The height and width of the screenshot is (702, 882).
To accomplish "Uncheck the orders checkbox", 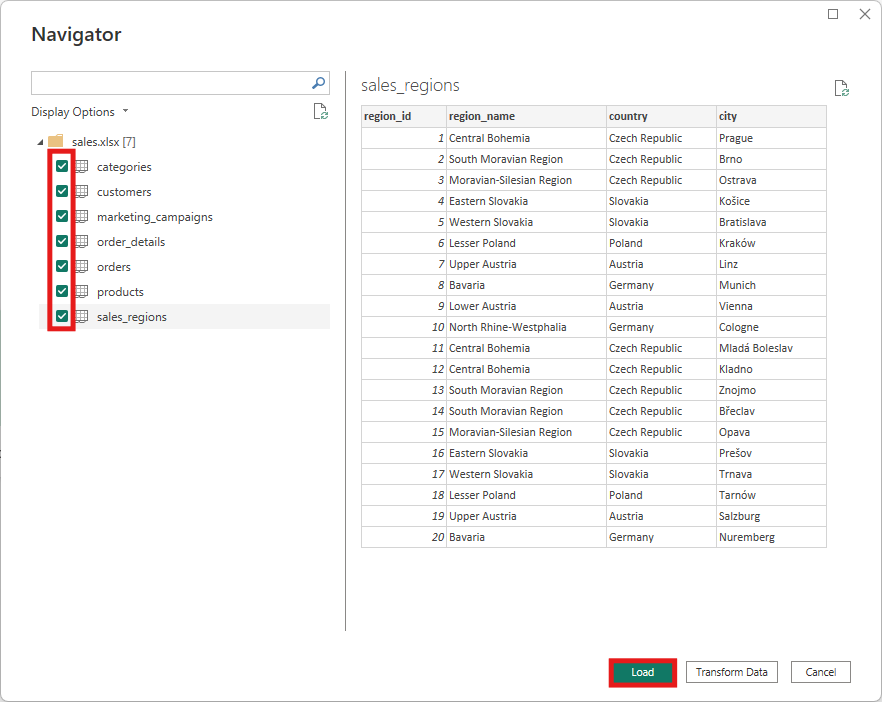I will (x=62, y=266).
